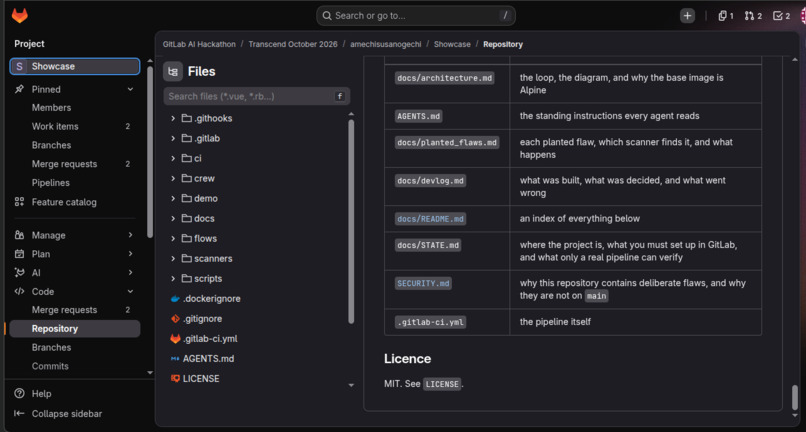
Task: Collapse the Code section chevron
Action: click(x=130, y=292)
